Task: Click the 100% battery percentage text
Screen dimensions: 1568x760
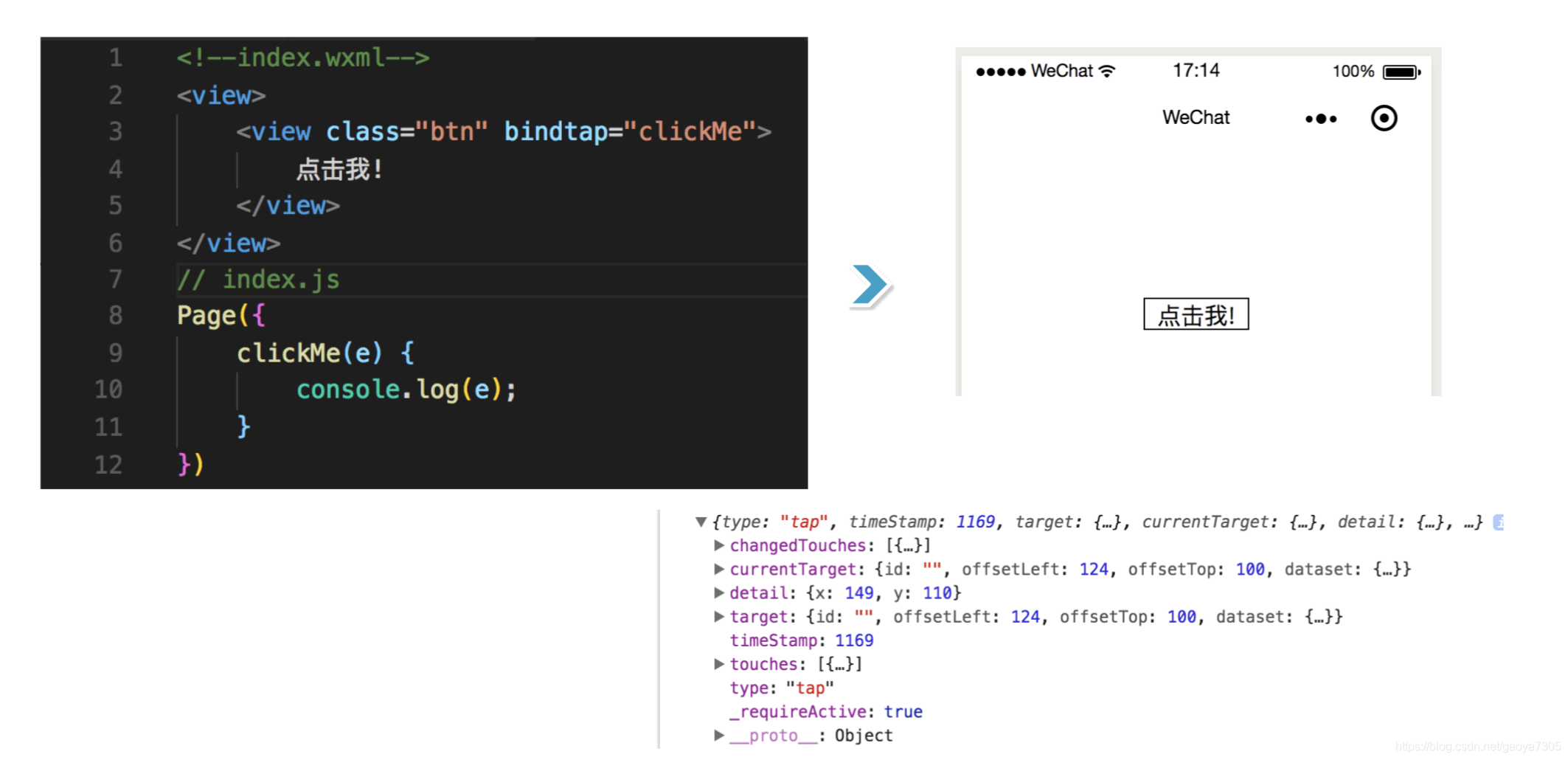Action: [1353, 72]
